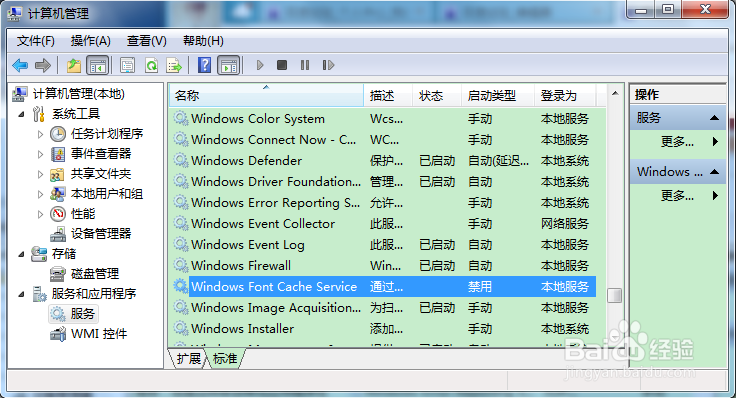Select 性能 in tree
736x398 pixels.
coord(83,214)
